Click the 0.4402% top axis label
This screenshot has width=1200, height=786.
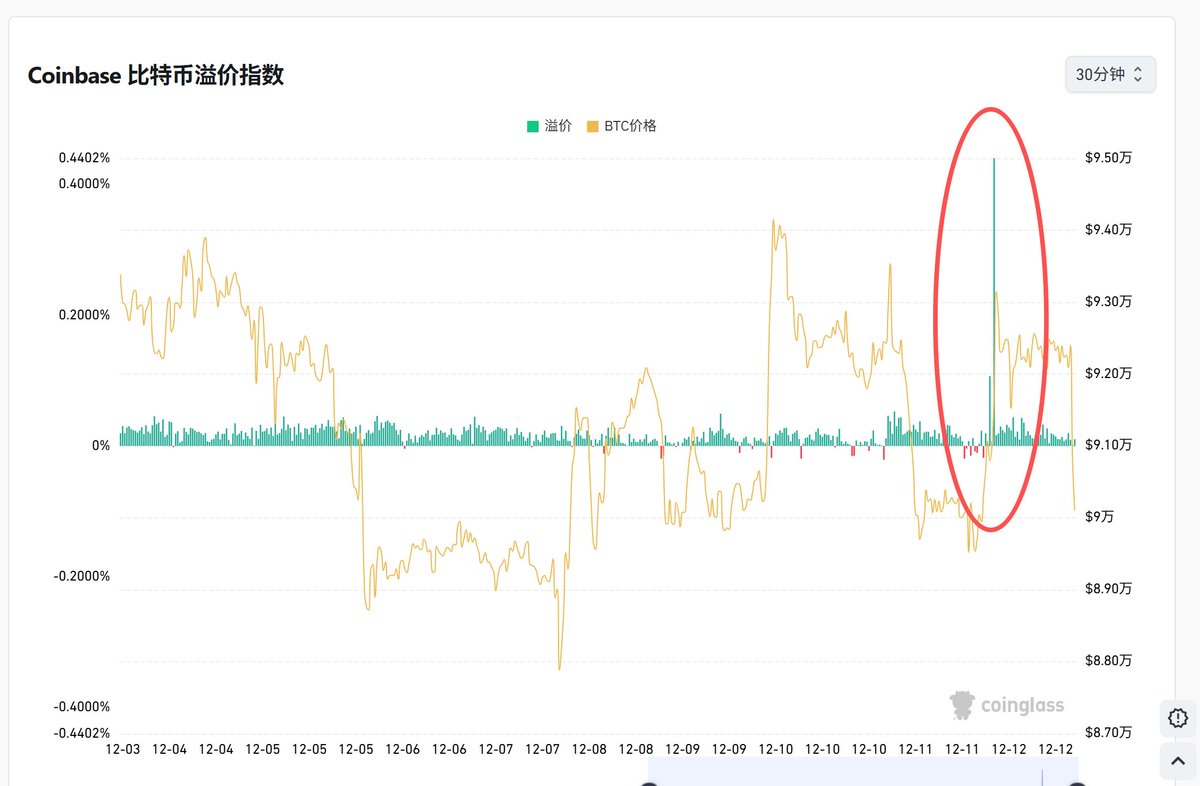[x=82, y=158]
